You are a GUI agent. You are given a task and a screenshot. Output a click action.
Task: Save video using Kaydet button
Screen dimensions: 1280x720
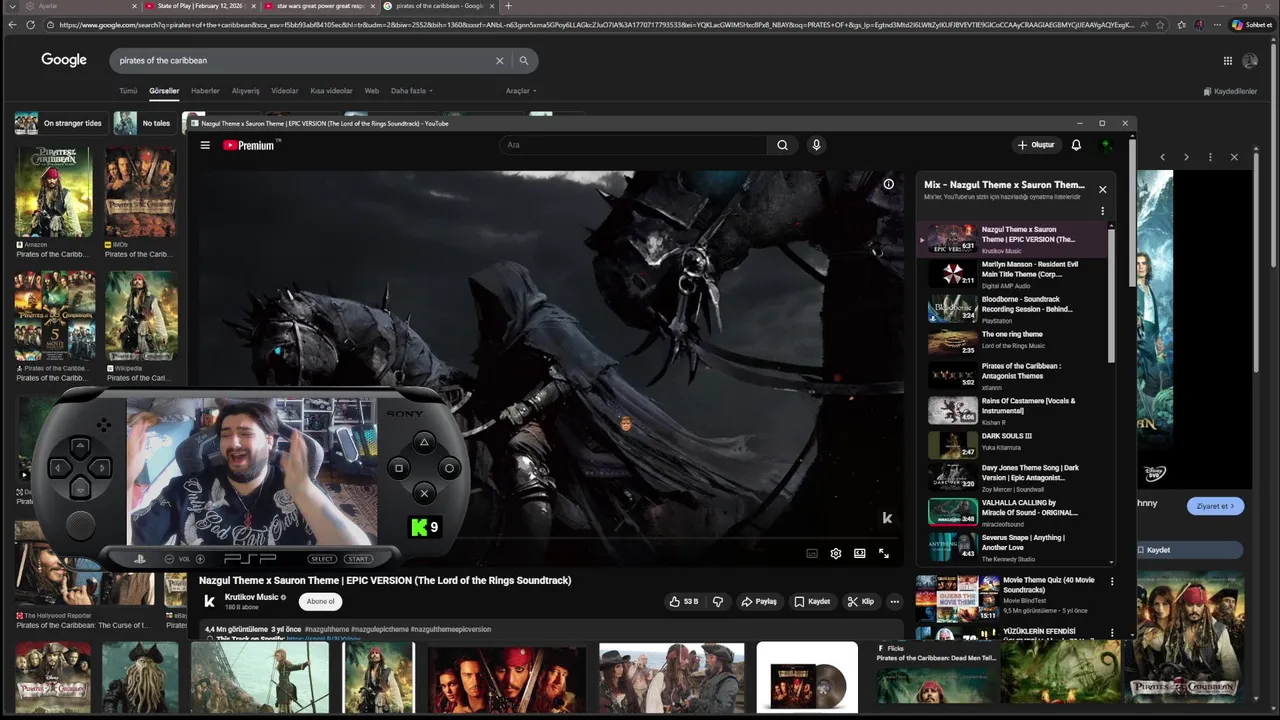coord(812,601)
